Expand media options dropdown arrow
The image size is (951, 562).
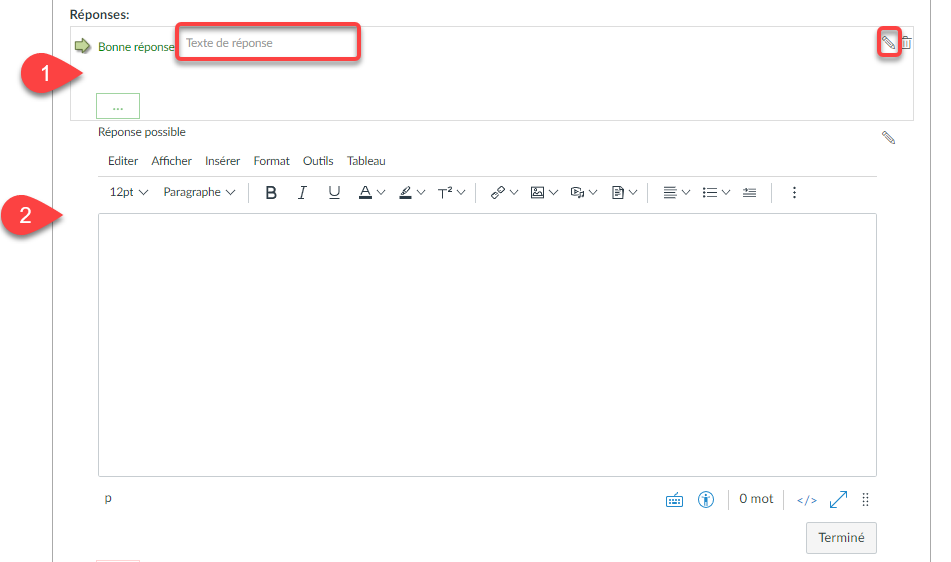coord(593,192)
